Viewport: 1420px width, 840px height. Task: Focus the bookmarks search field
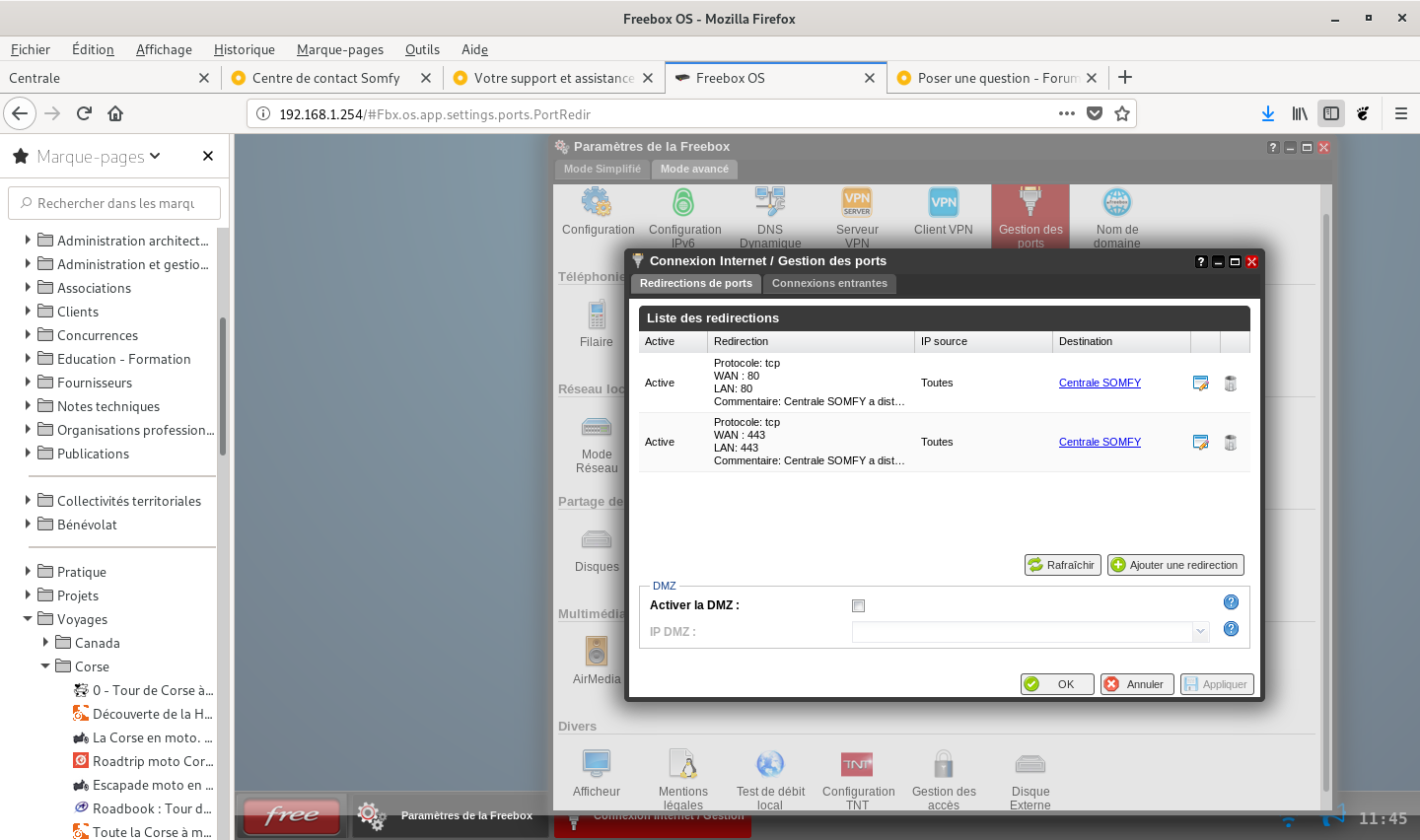[x=115, y=203]
